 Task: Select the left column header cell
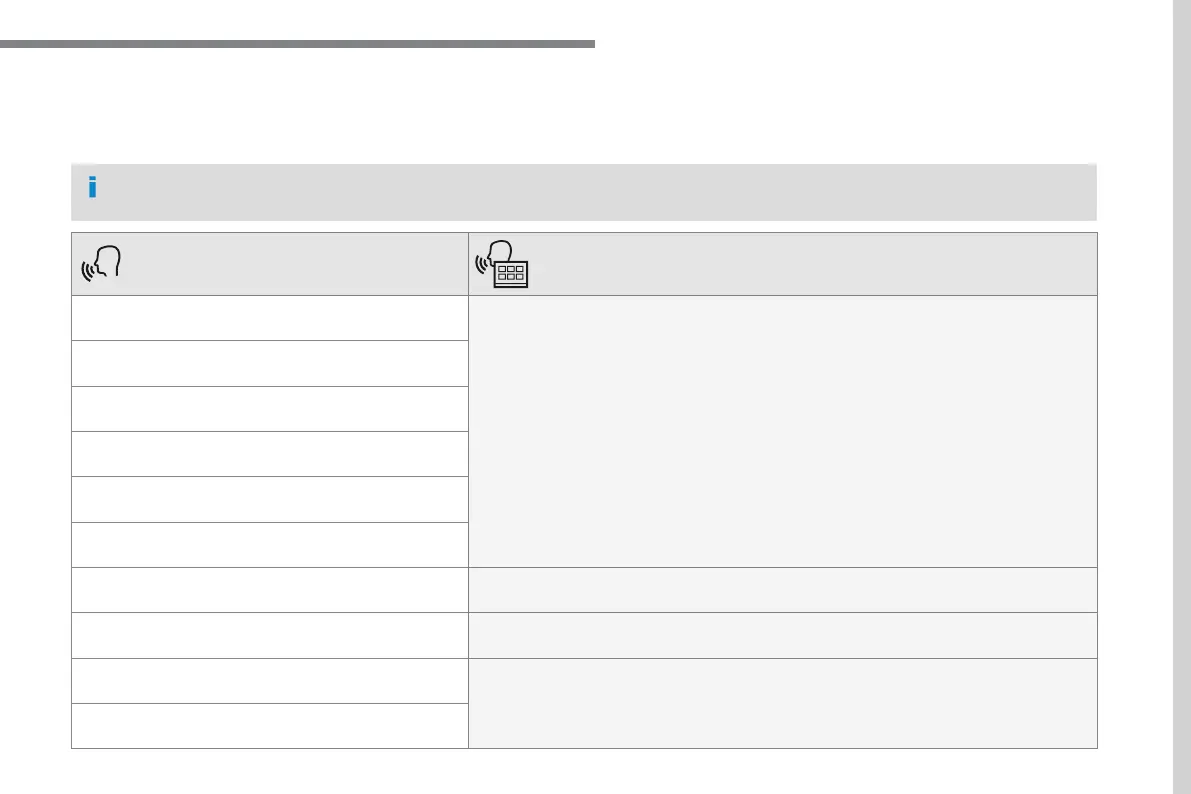[270, 264]
